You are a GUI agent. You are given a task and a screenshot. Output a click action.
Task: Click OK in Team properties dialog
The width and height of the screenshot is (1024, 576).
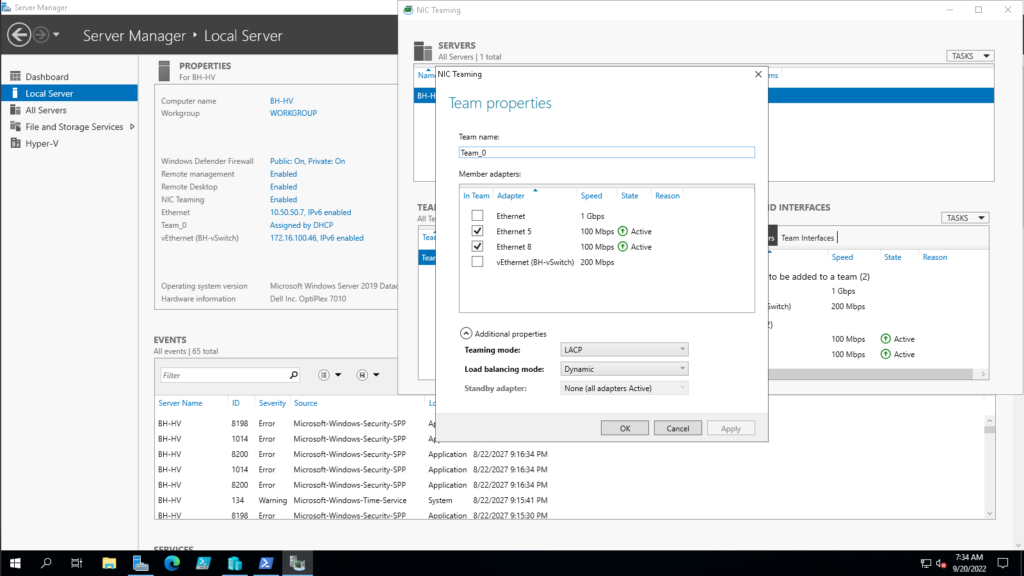(624, 428)
